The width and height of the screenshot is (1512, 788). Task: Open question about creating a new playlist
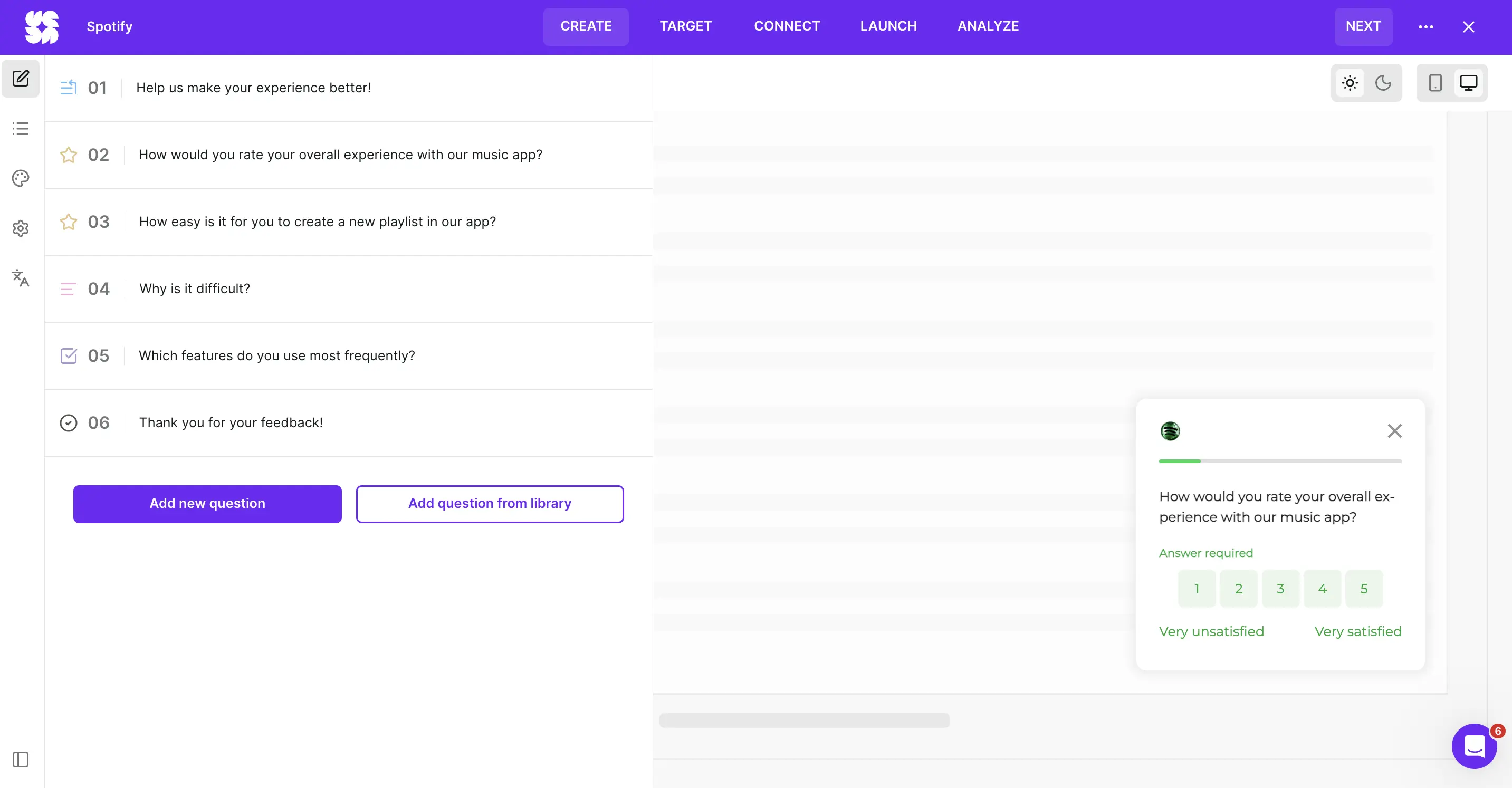coord(349,222)
